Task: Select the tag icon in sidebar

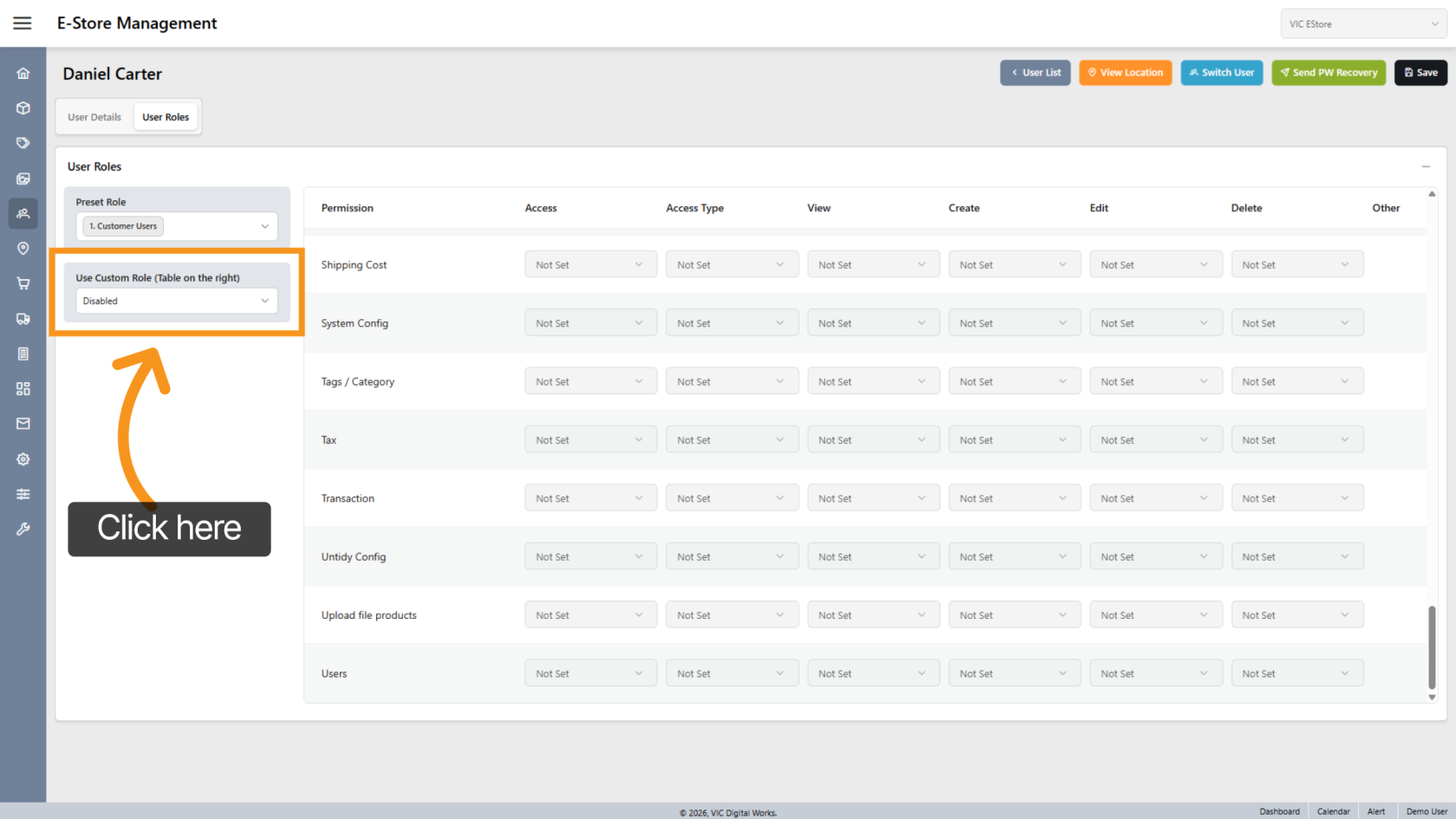Action: pyautogui.click(x=23, y=143)
